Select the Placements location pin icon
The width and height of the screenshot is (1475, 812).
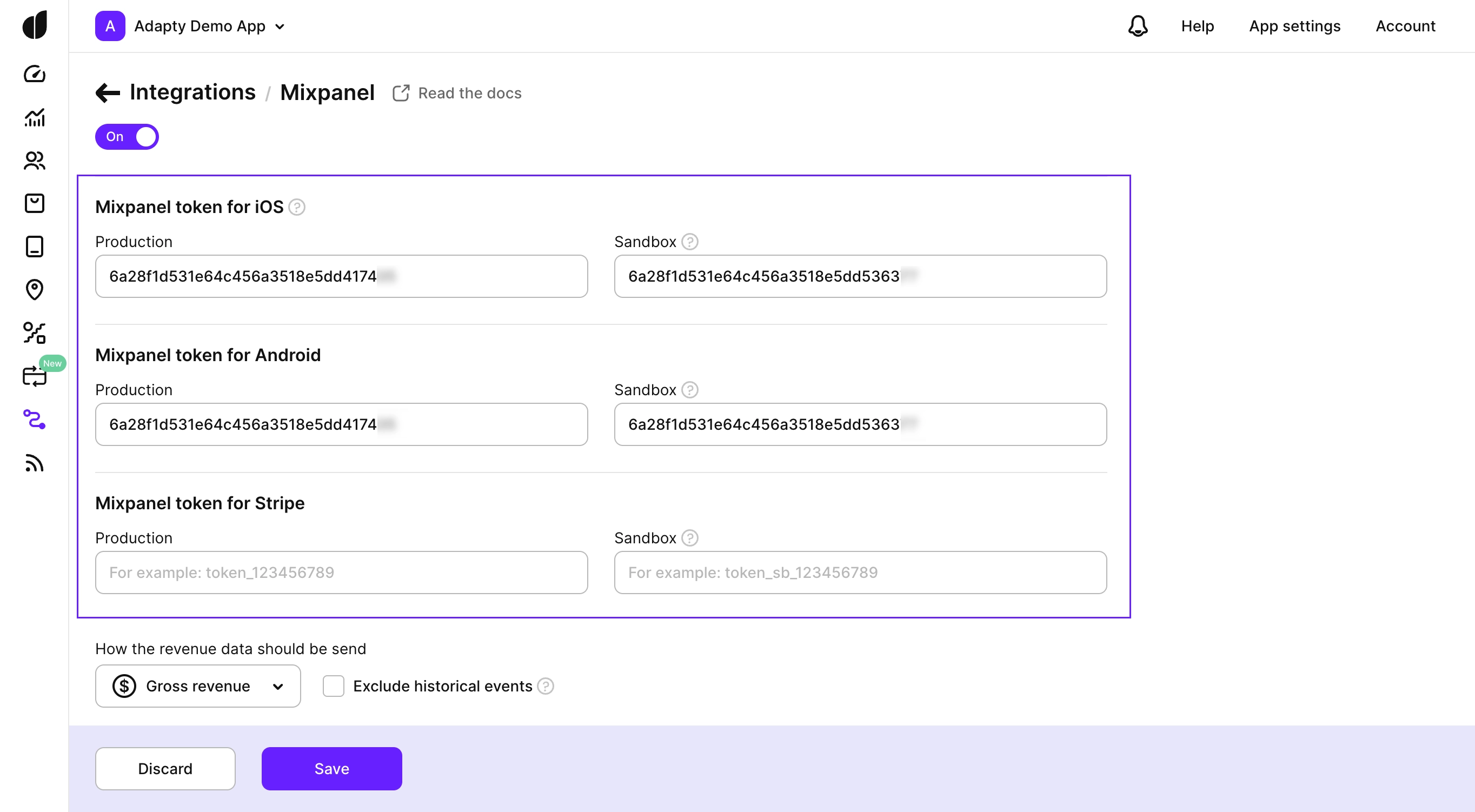(35, 290)
